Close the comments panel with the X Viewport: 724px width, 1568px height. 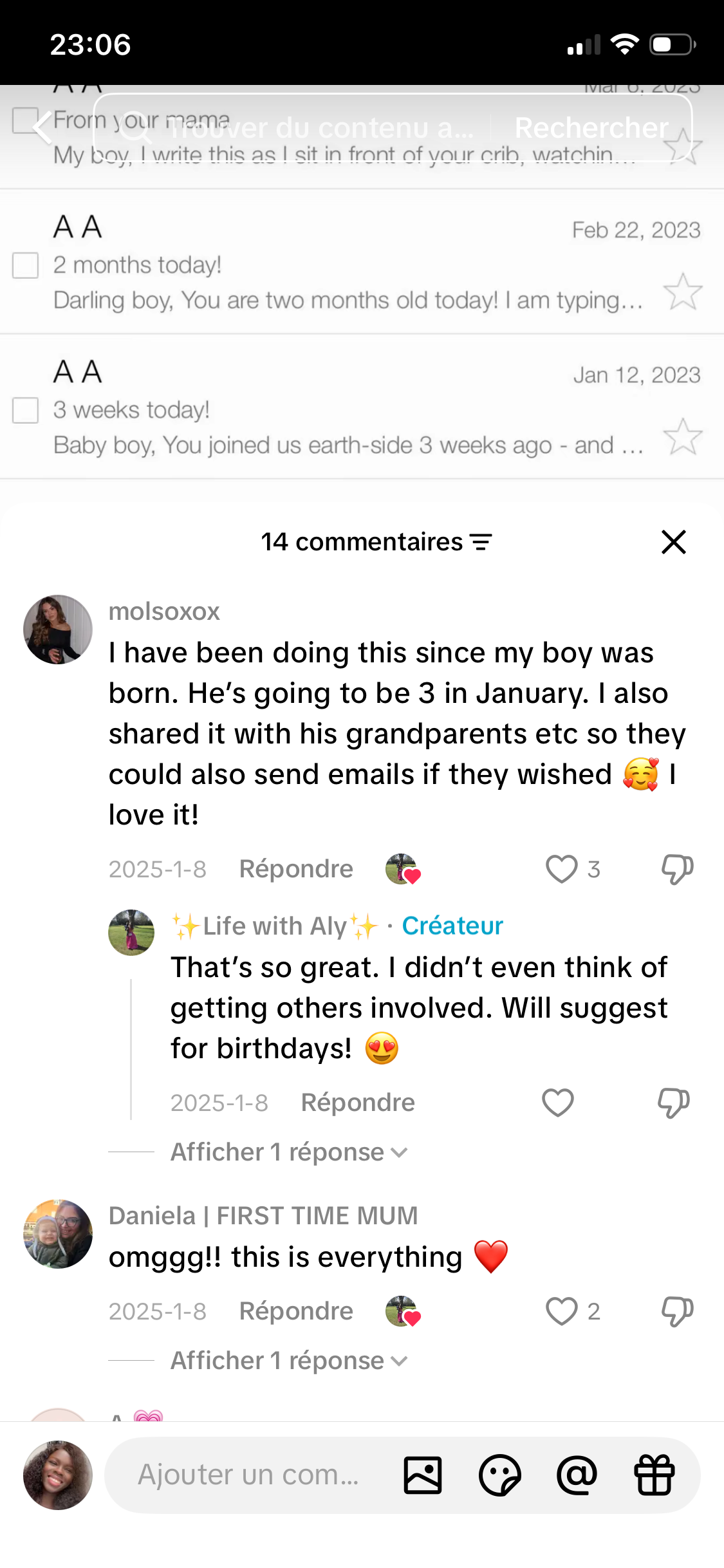[674, 542]
